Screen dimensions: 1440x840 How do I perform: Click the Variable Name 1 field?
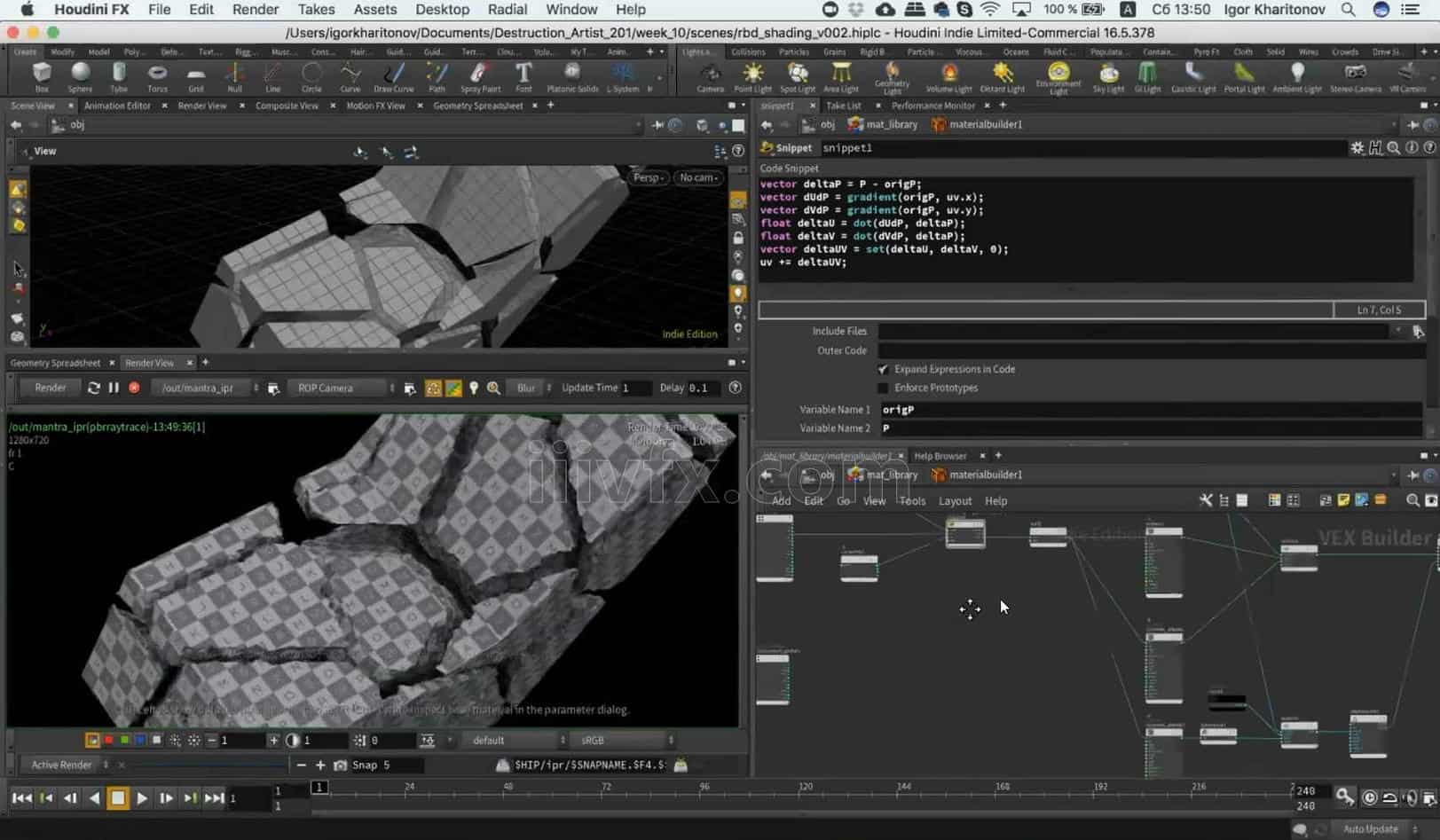[1151, 410]
